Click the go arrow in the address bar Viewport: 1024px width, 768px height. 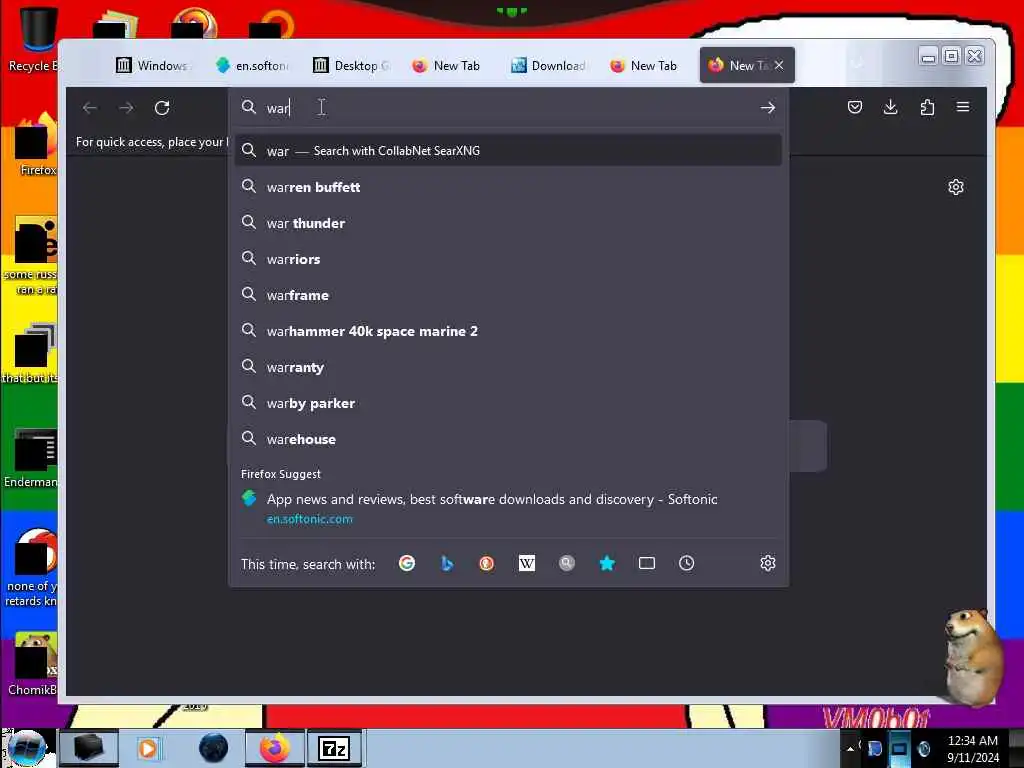(x=767, y=108)
